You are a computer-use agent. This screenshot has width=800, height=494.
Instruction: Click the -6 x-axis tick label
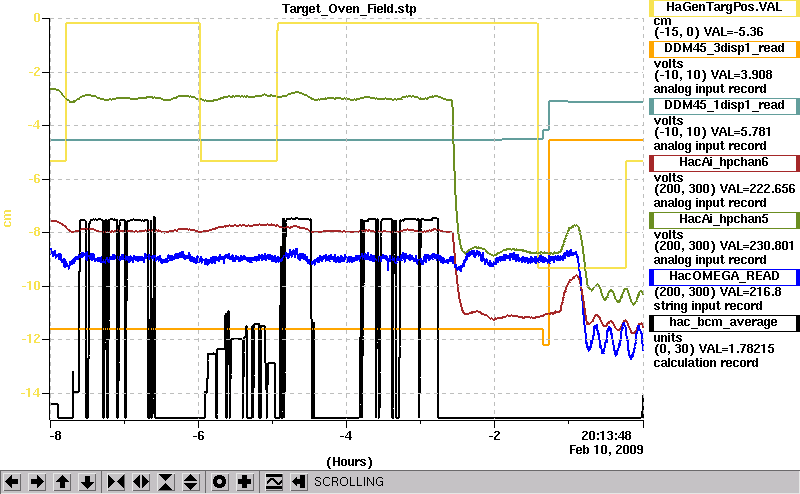tap(198, 436)
